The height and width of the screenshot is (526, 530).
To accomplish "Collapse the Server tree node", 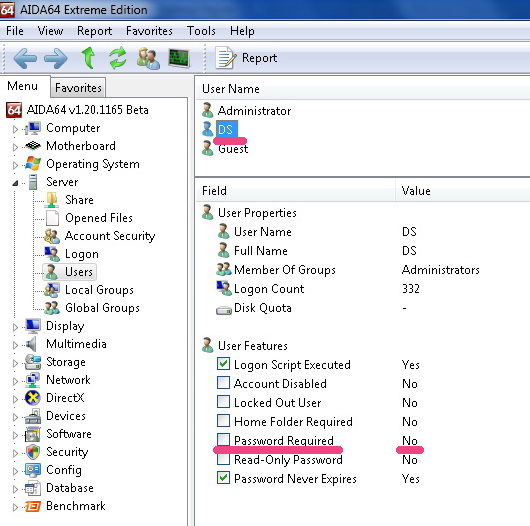I will (15, 183).
